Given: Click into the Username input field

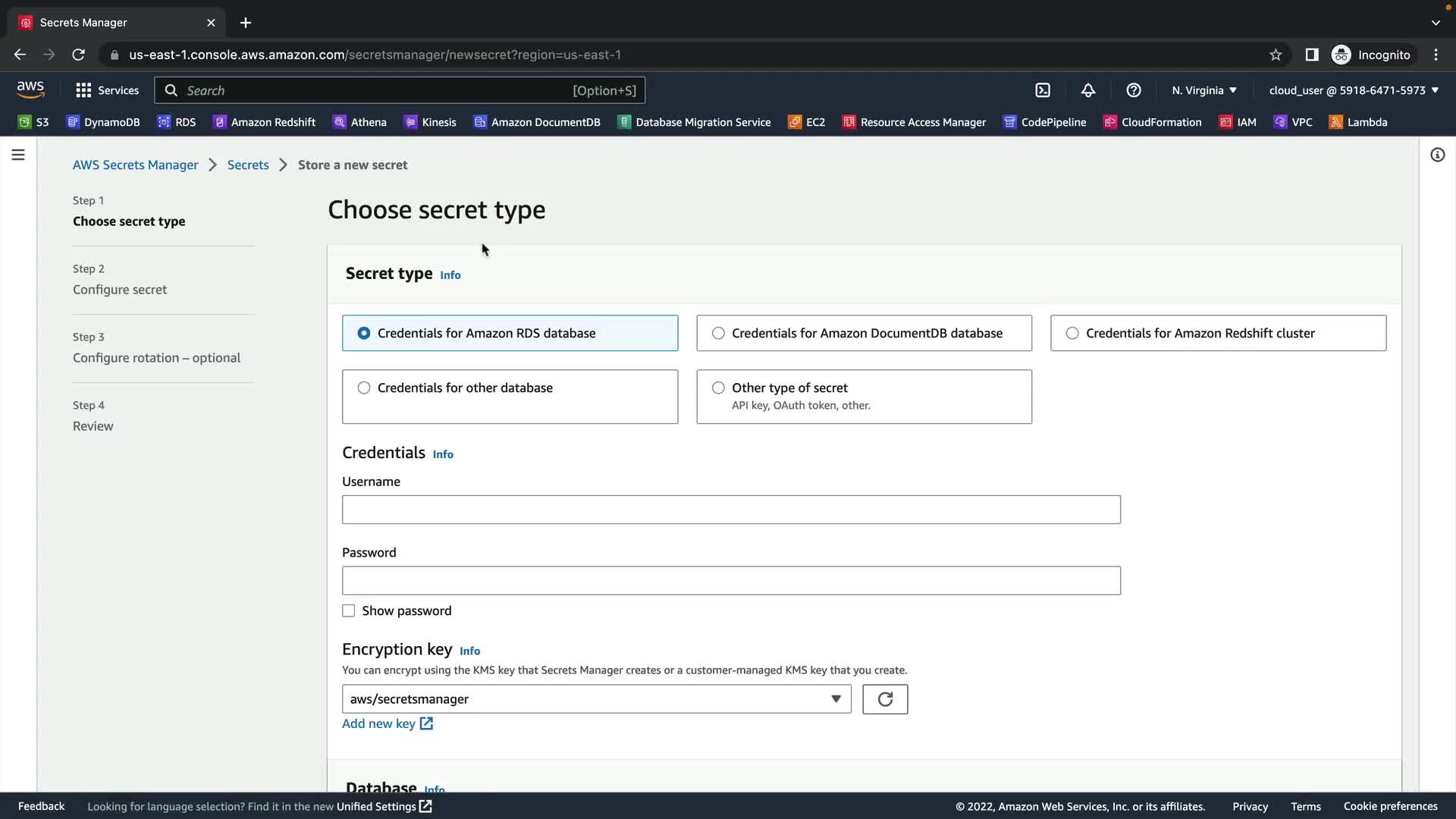Looking at the screenshot, I should tap(731, 510).
